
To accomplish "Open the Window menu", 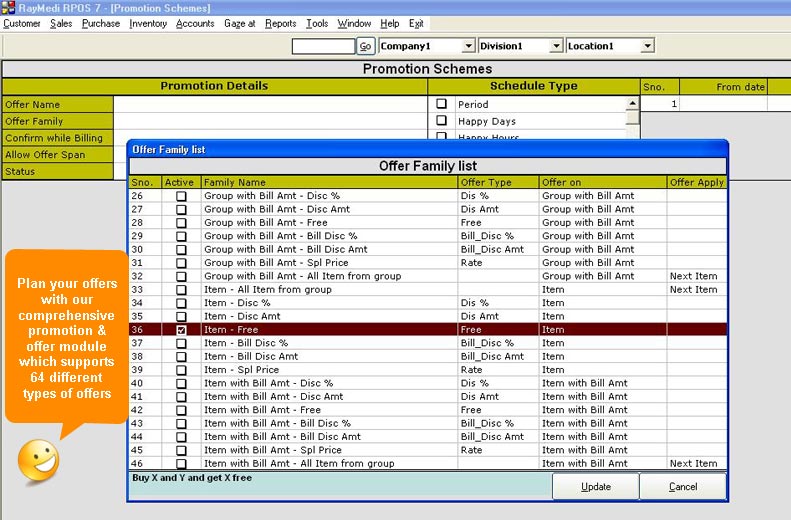I will pyautogui.click(x=354, y=23).
